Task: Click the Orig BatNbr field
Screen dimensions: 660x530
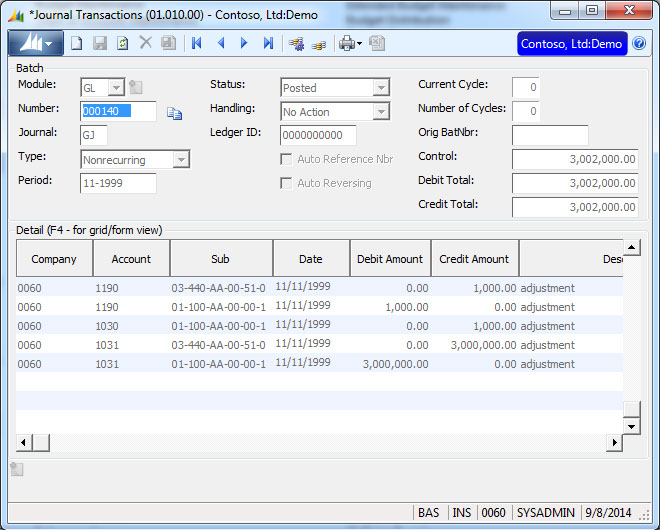Action: 550,135
